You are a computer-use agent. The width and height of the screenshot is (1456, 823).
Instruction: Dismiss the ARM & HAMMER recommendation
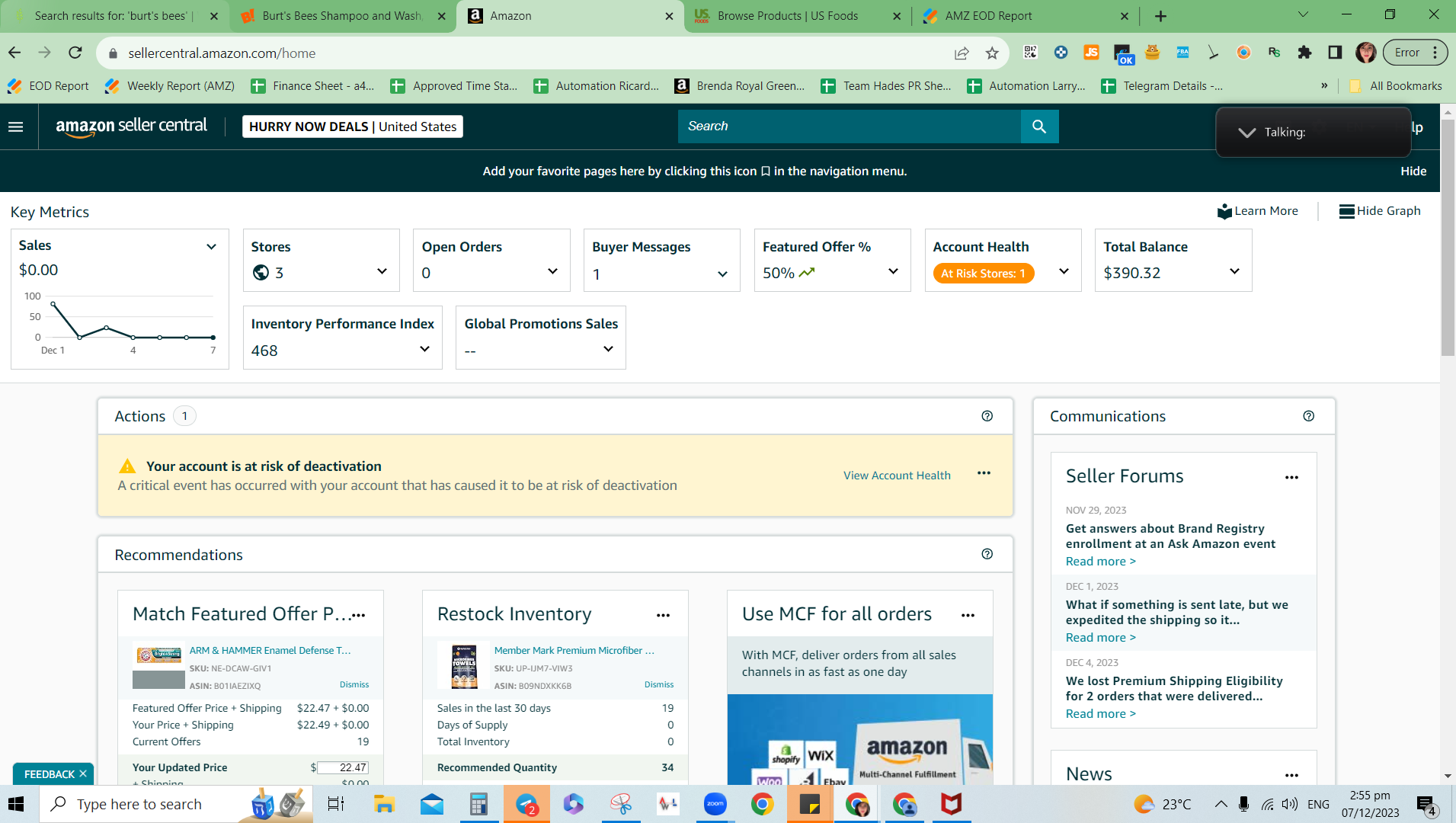(x=354, y=684)
